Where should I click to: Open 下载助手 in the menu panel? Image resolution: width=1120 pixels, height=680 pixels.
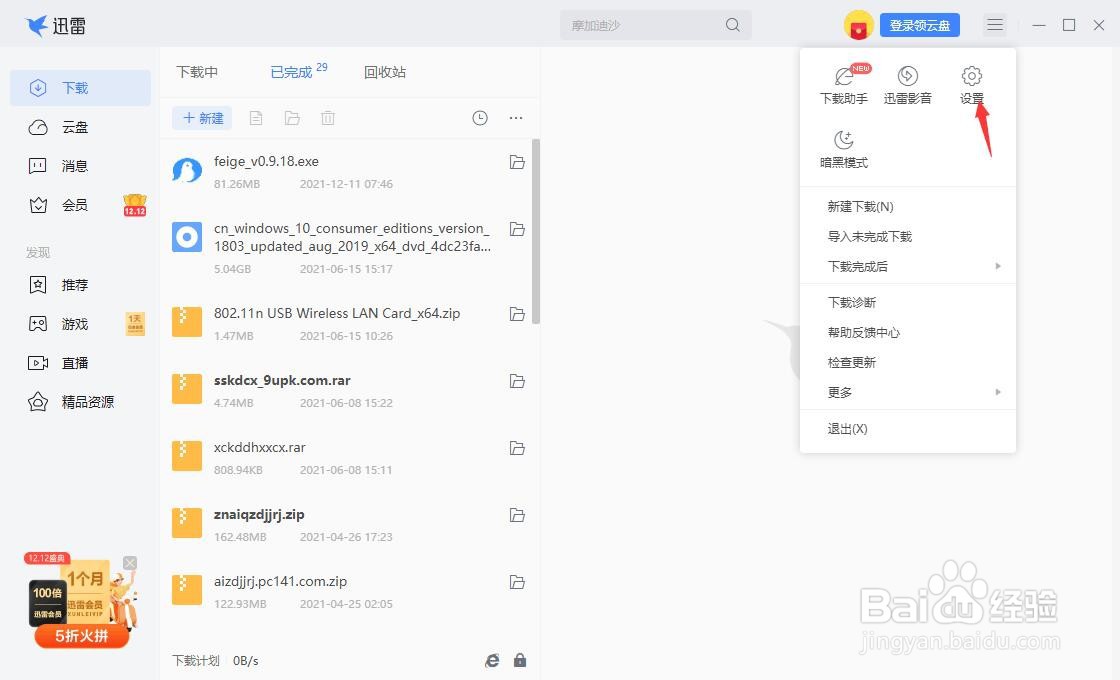[x=843, y=84]
